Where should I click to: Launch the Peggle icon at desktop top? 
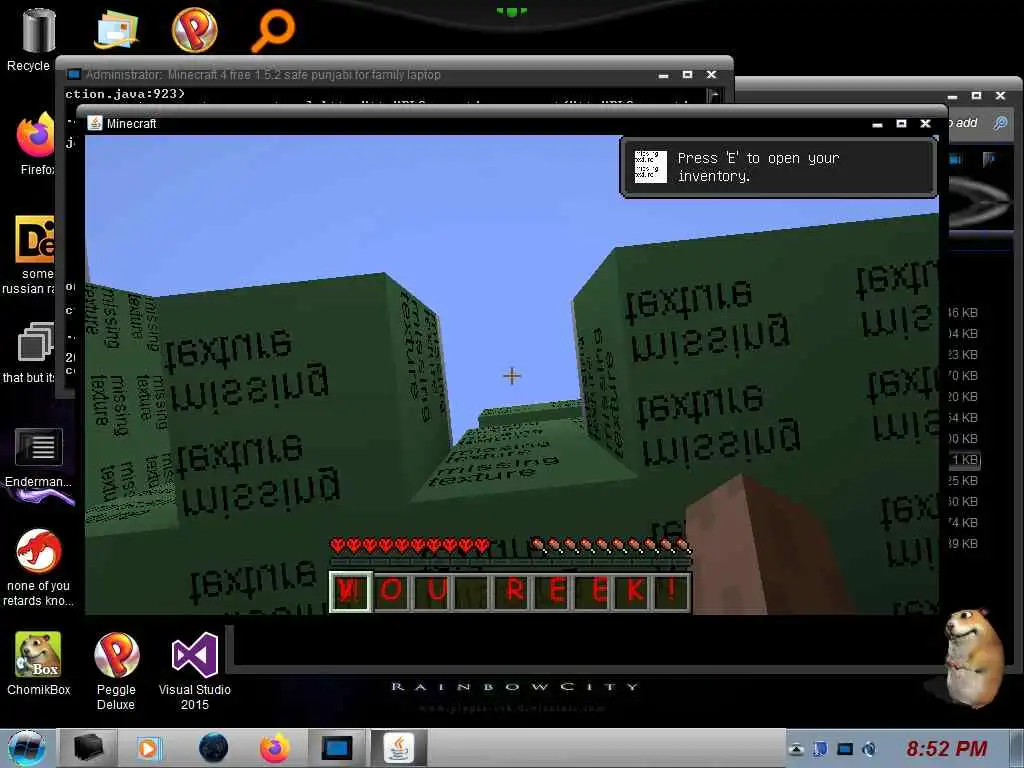195,29
